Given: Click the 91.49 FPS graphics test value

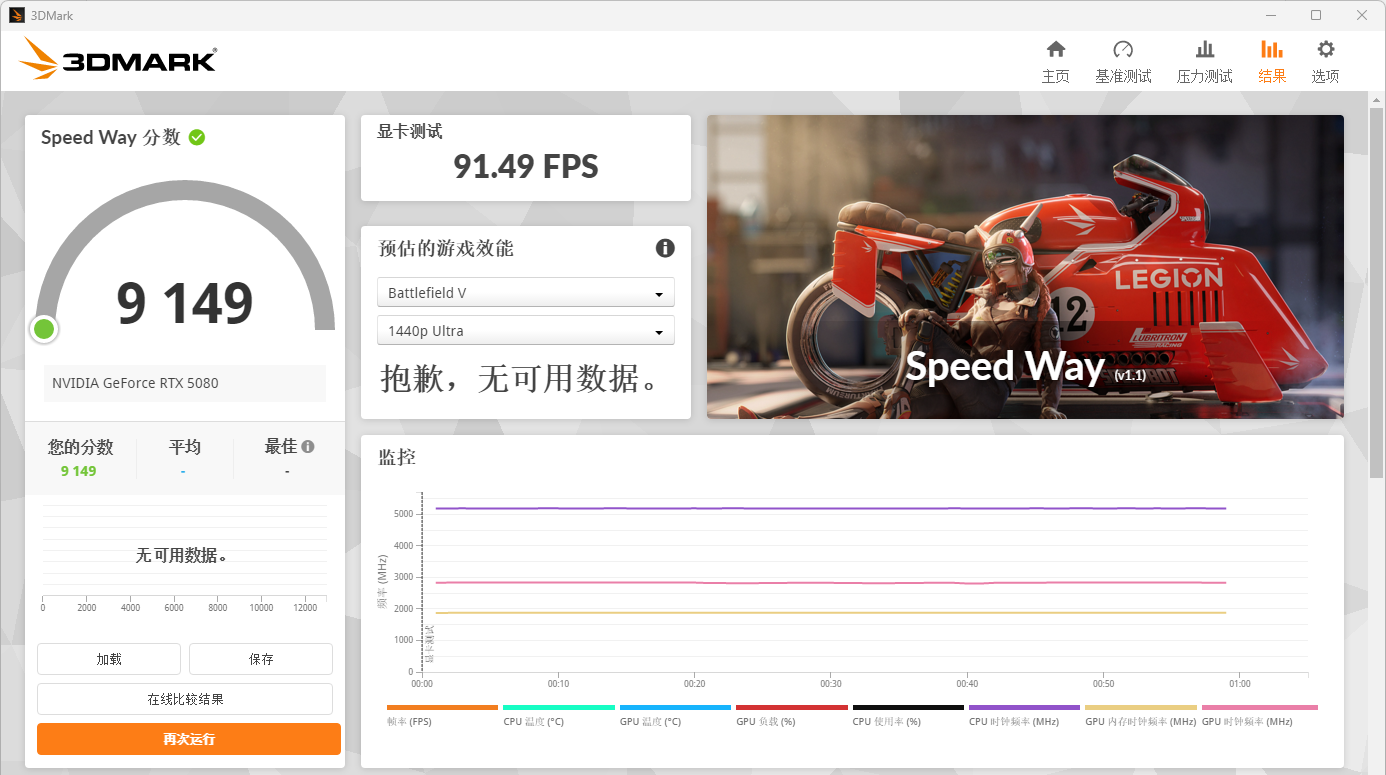Looking at the screenshot, I should pos(526,165).
